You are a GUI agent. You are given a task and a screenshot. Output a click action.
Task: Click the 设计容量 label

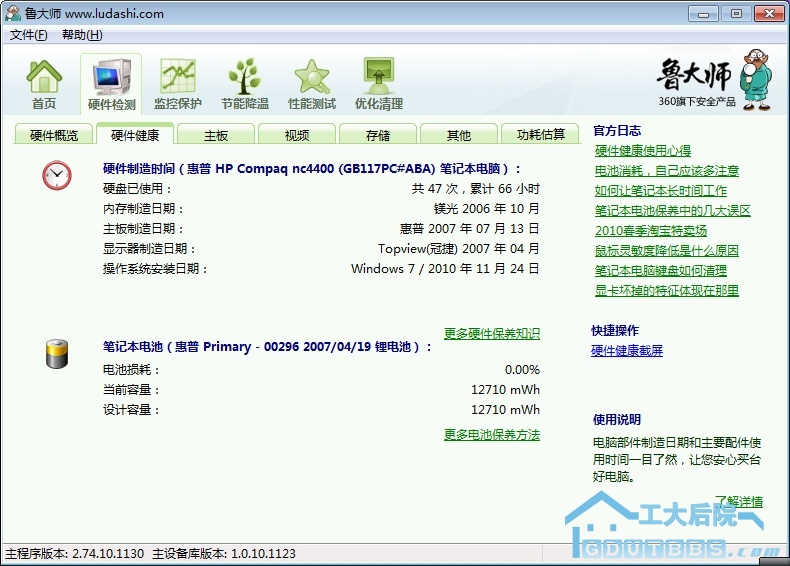pyautogui.click(x=131, y=409)
